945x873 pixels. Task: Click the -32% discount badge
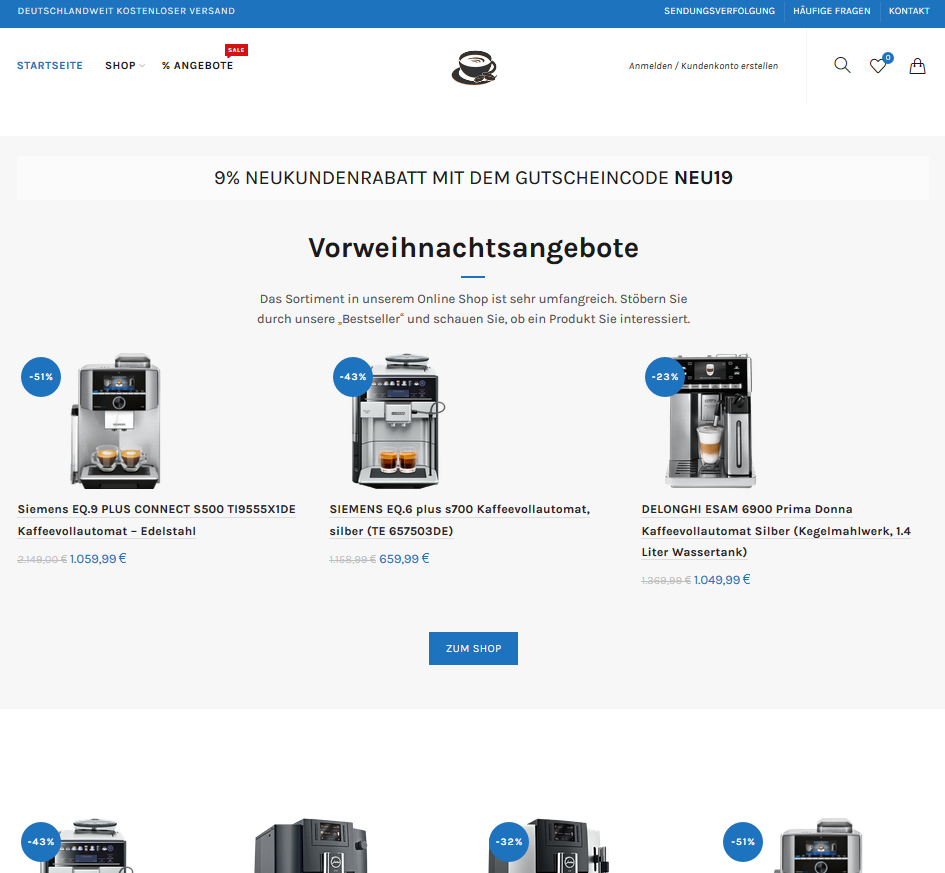click(x=509, y=842)
